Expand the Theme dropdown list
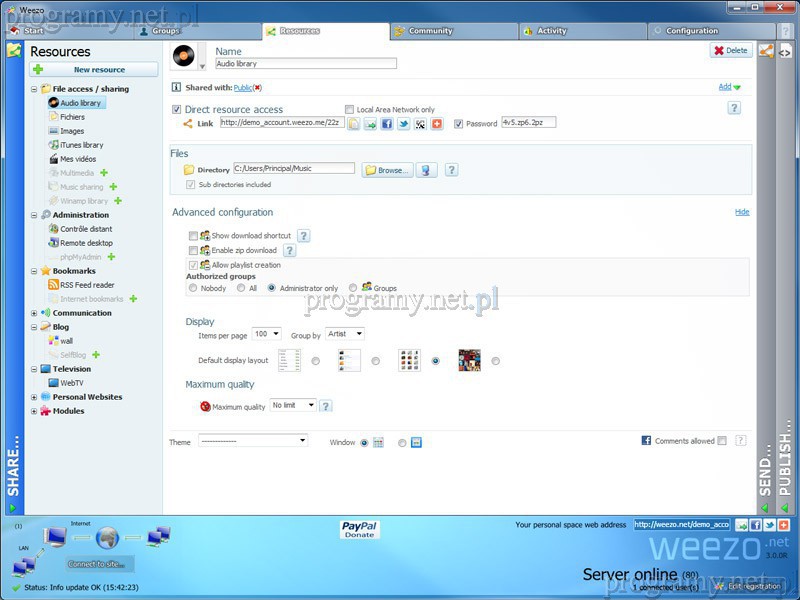 click(x=253, y=441)
